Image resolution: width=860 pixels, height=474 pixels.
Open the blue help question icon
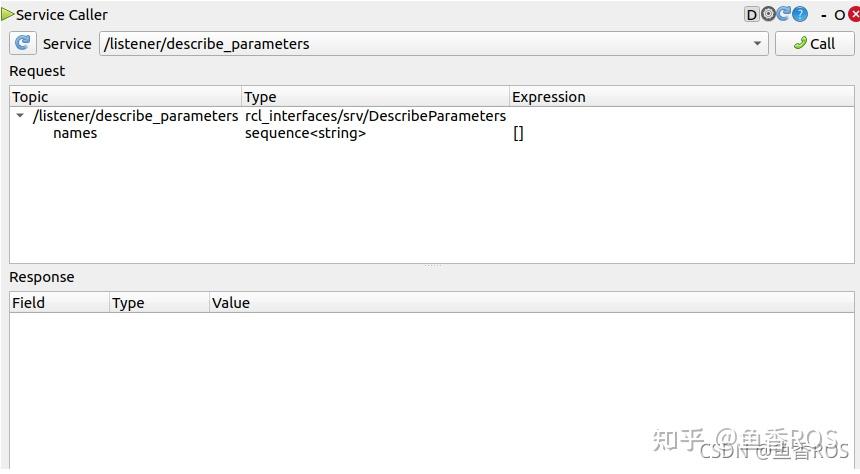(800, 14)
